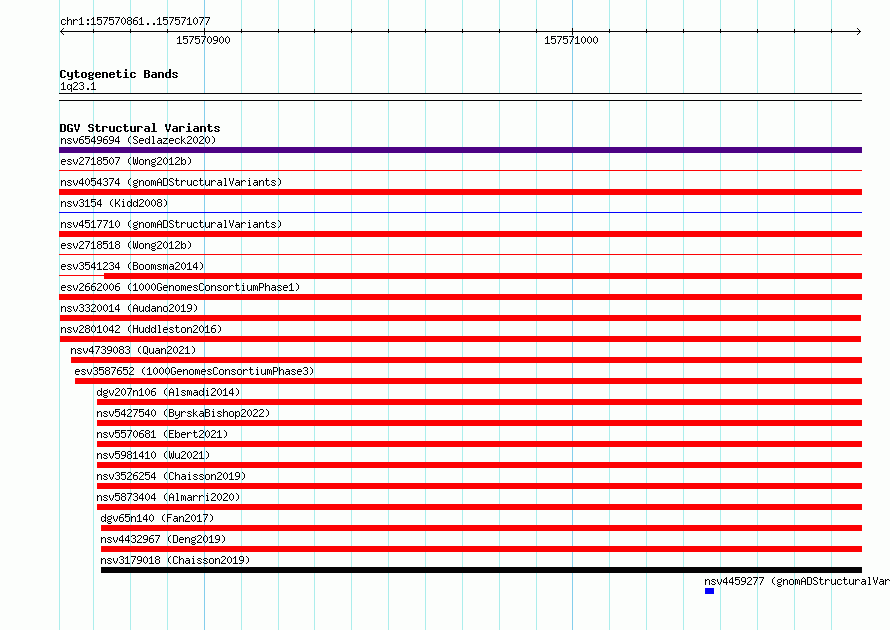Viewport: 890px width, 630px height.
Task: Click esv2718518 (Wong2012b) variant label
Action: [x=126, y=245]
